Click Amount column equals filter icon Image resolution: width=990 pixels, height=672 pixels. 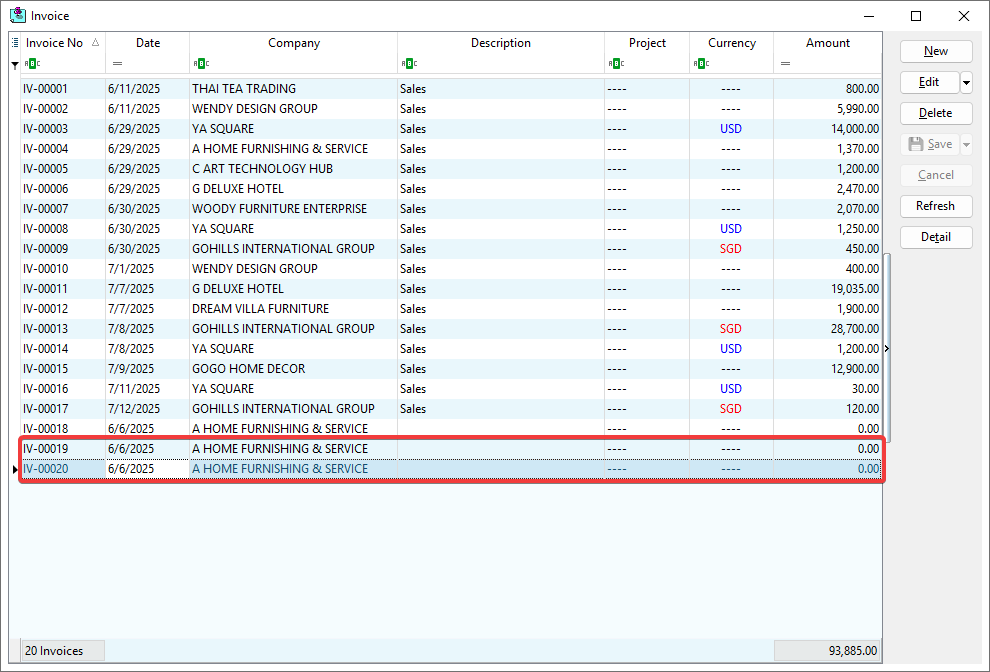pyautogui.click(x=785, y=63)
